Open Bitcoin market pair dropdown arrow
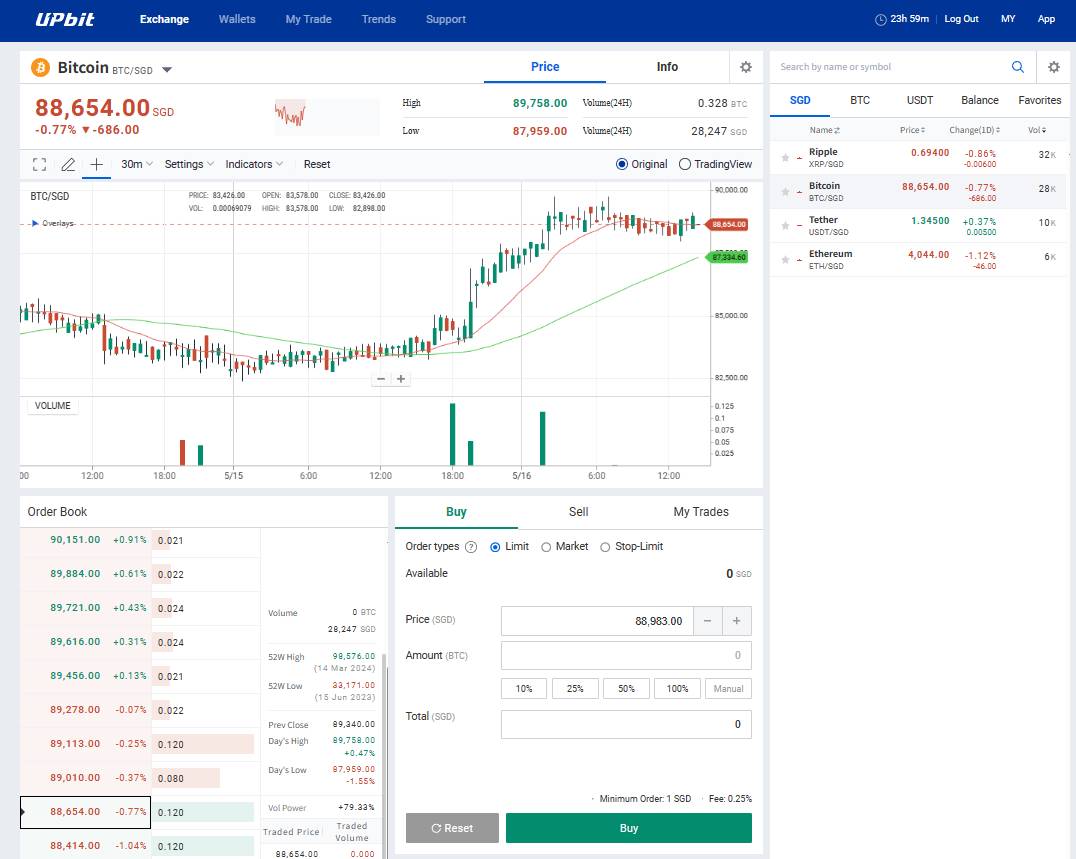The height and width of the screenshot is (859, 1076). pyautogui.click(x=167, y=69)
